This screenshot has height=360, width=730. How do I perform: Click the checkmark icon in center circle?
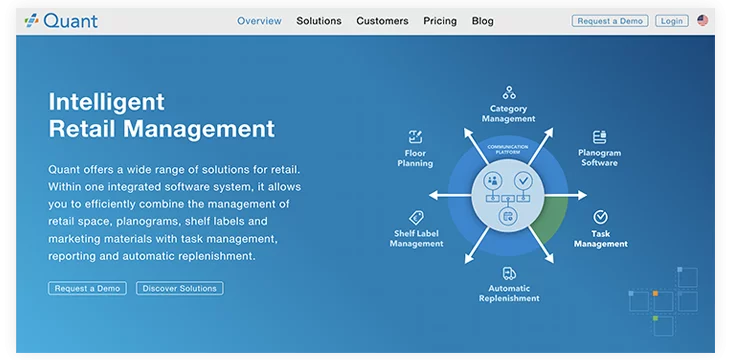coord(523,180)
